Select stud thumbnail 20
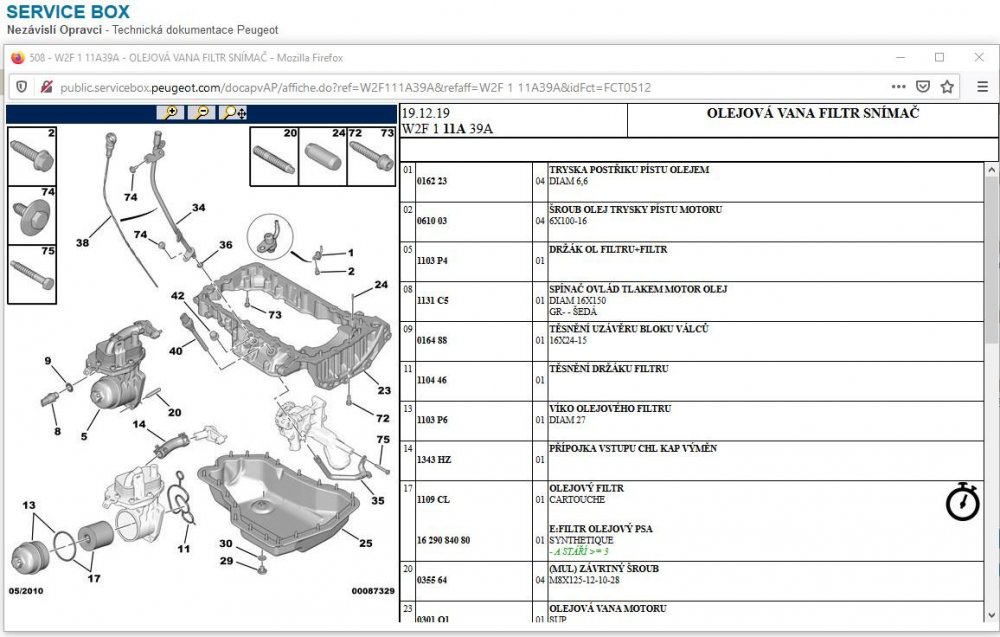Viewport: 1000px width, 637px height. pos(274,156)
